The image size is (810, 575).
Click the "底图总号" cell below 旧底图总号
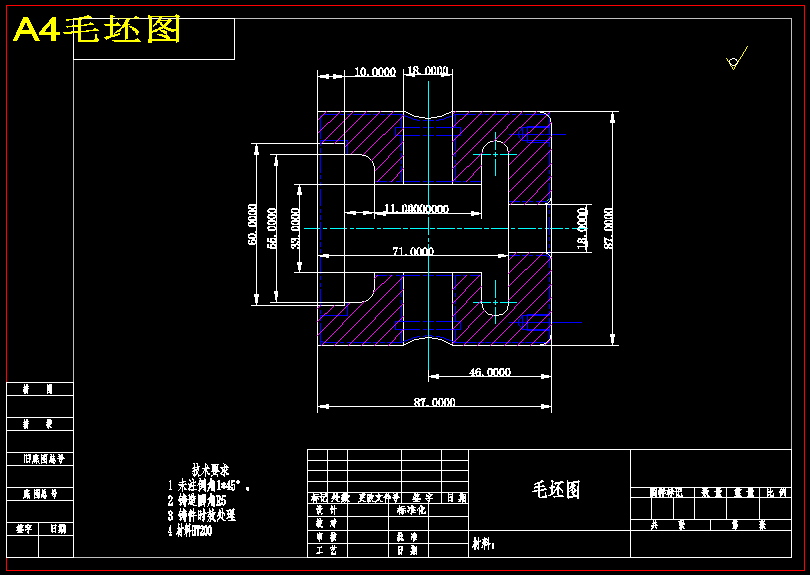coord(40,494)
